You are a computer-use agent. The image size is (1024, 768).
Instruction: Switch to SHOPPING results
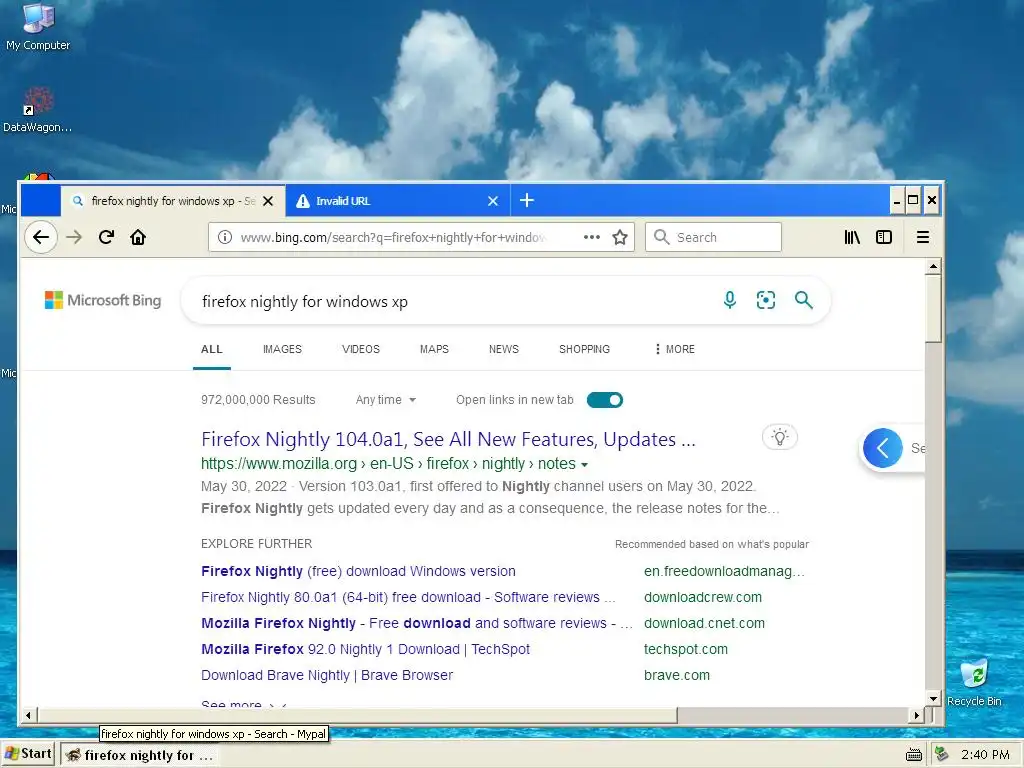(584, 349)
